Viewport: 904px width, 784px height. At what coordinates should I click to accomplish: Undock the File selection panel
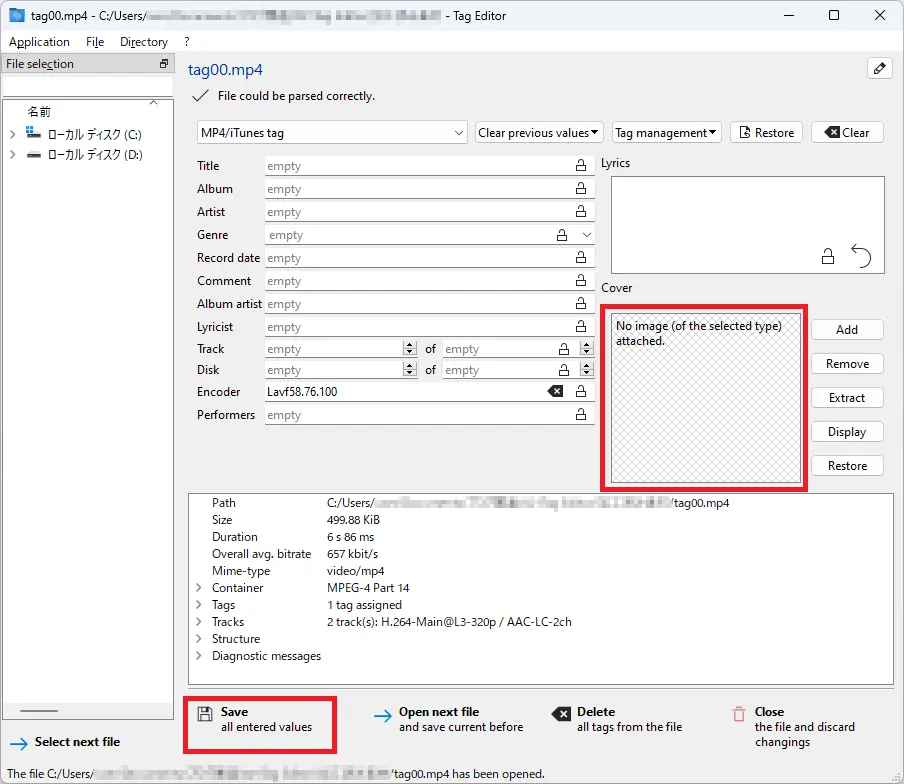(164, 64)
